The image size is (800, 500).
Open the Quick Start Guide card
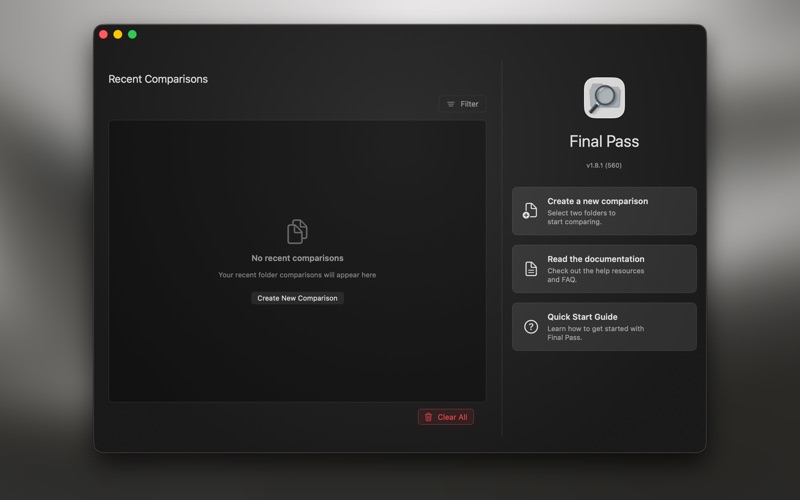604,327
